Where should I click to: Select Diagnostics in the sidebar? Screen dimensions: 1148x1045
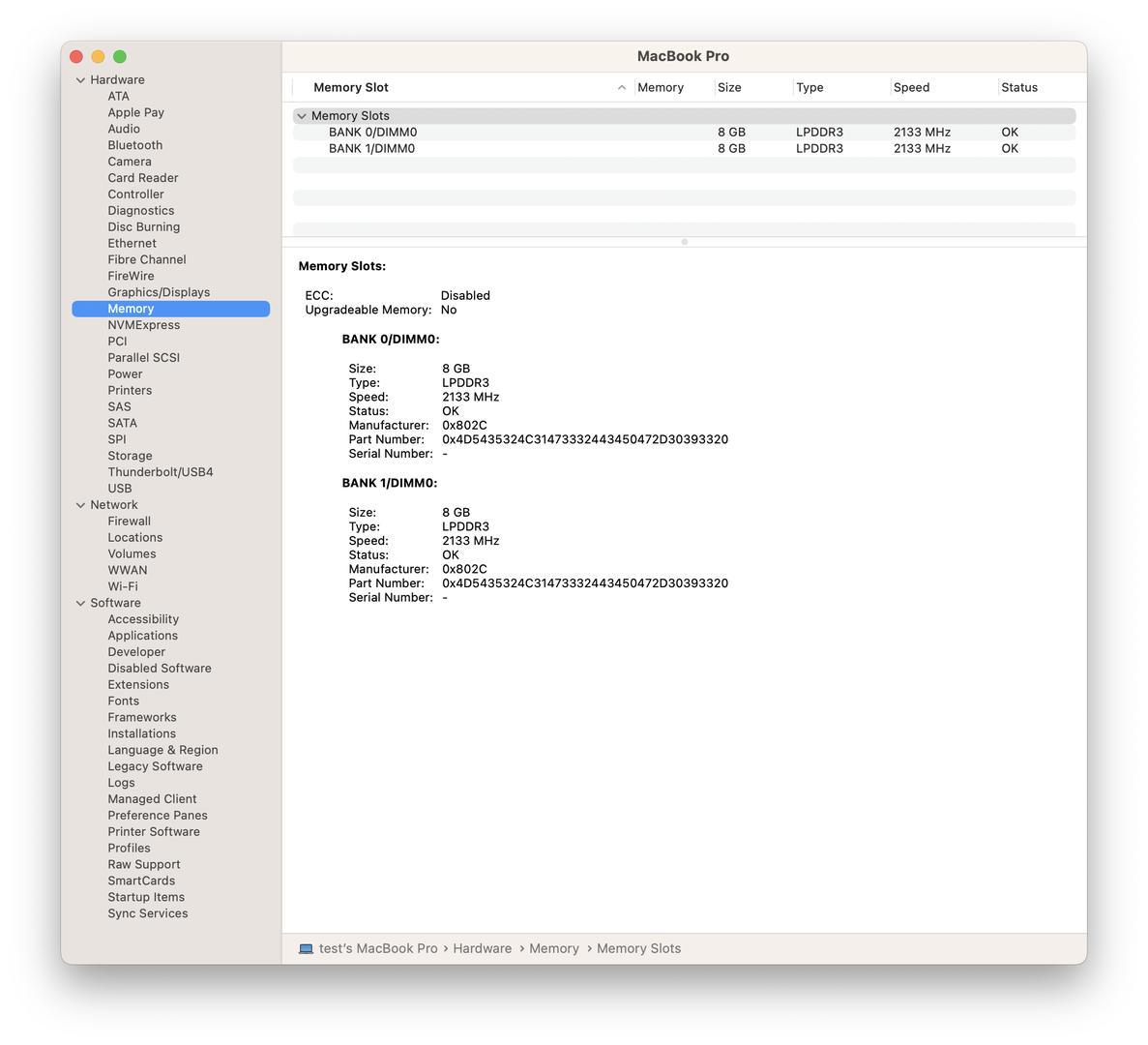(x=141, y=210)
